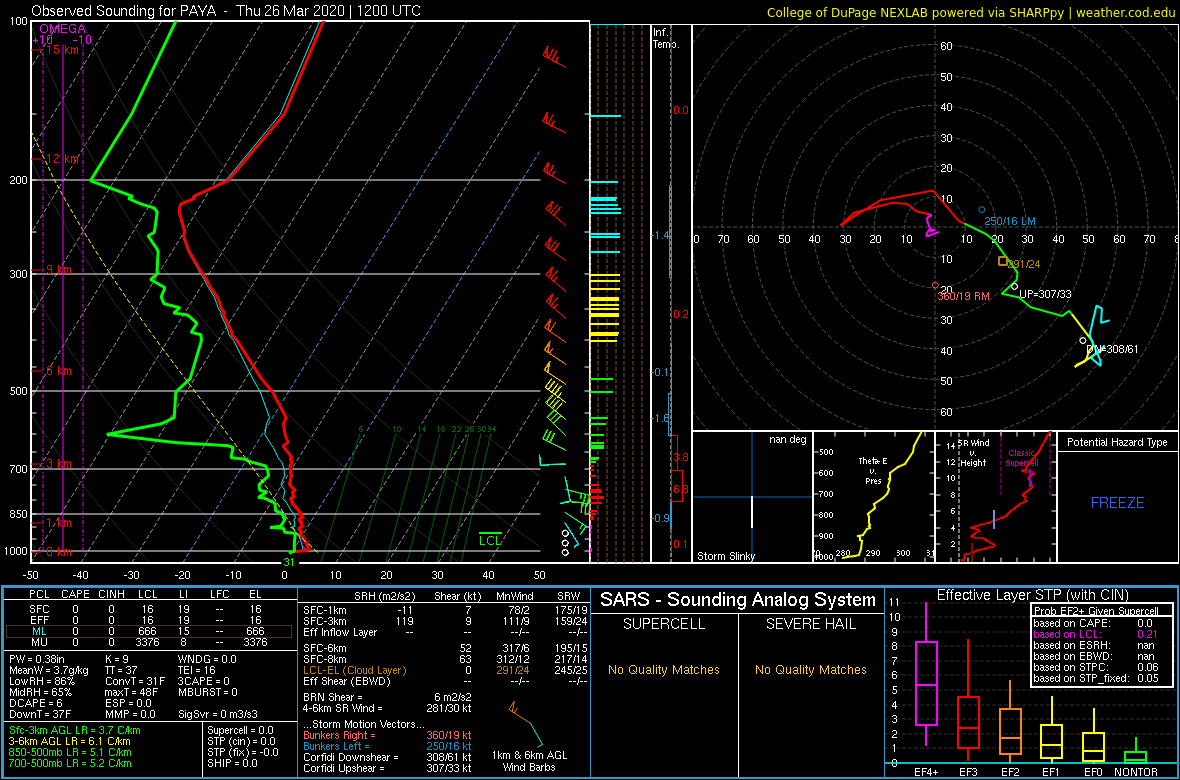Click the 'nan deg' Storm Slinky value
This screenshot has width=1180, height=780.
pos(787,440)
